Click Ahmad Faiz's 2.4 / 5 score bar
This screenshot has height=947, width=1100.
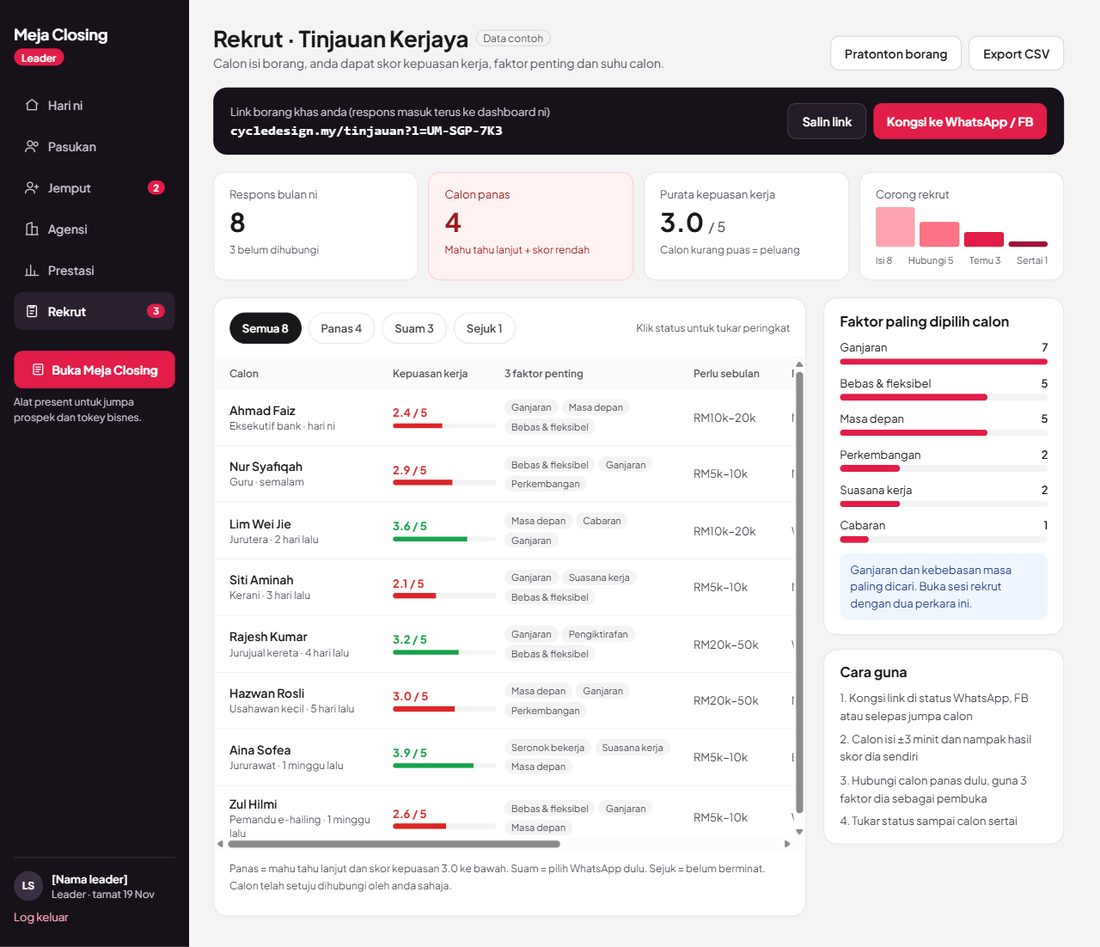tap(443, 426)
